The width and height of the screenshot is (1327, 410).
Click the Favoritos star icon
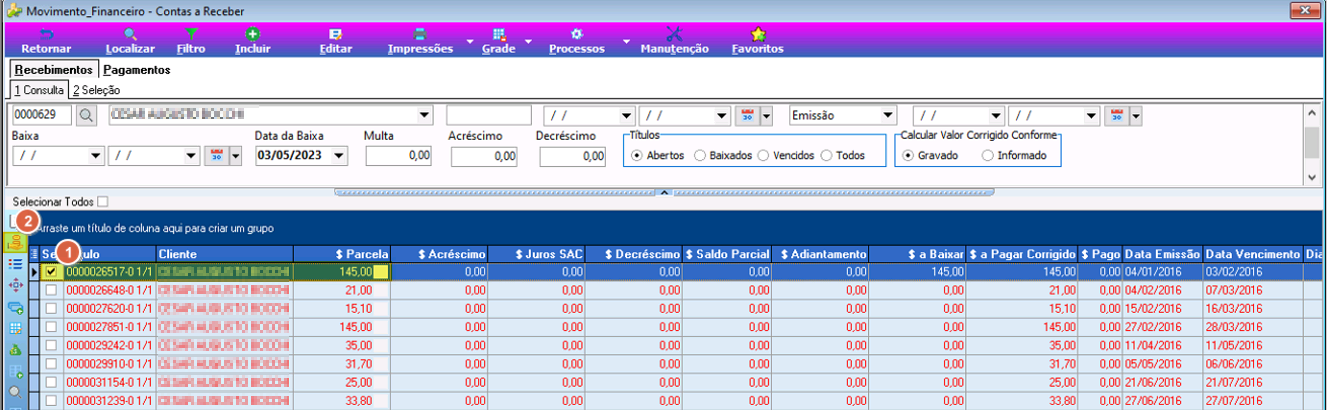coord(758,34)
